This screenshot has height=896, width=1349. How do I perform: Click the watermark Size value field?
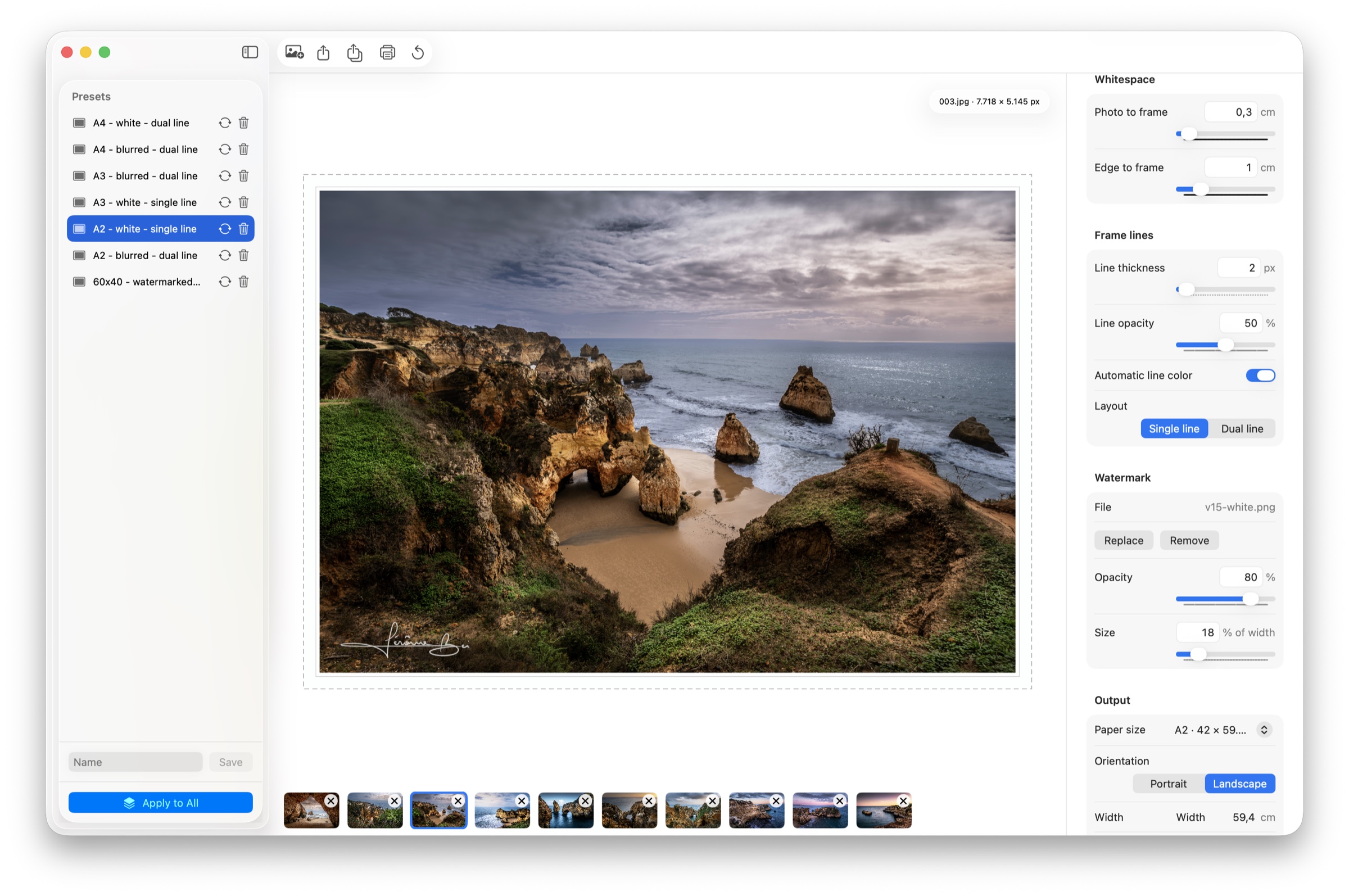point(1197,632)
